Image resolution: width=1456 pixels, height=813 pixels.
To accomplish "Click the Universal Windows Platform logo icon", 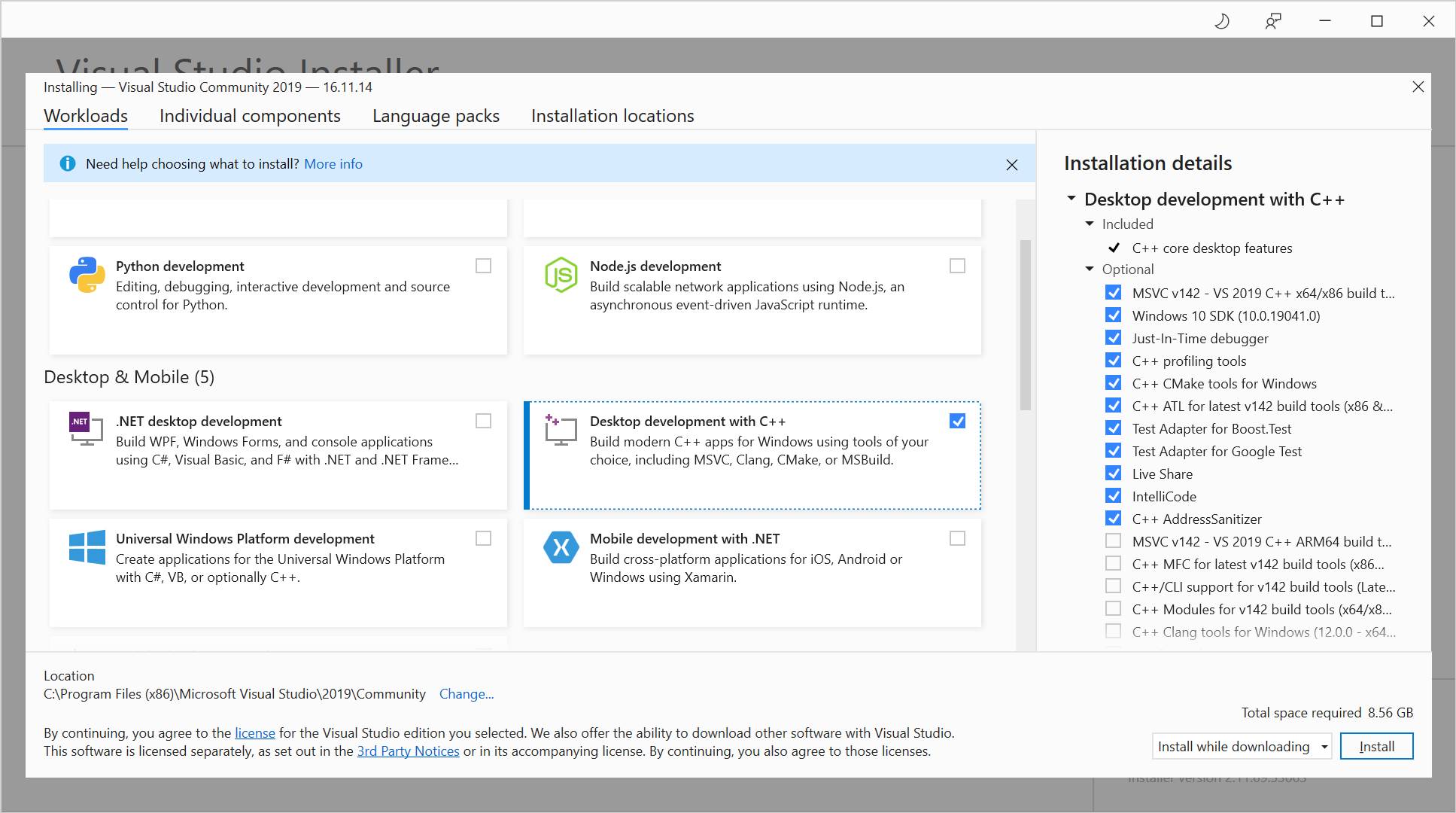I will tap(87, 547).
